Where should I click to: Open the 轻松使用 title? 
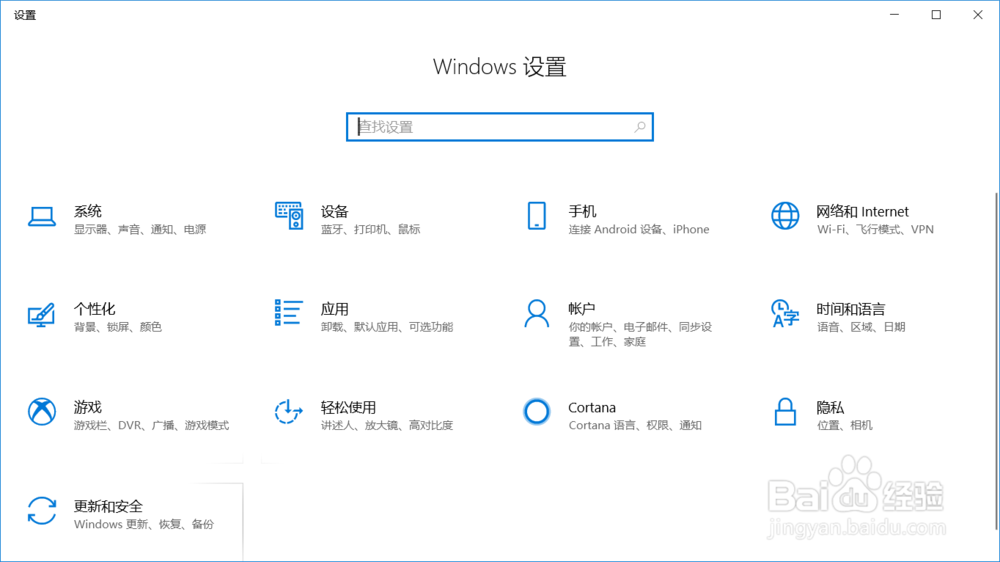(x=348, y=407)
